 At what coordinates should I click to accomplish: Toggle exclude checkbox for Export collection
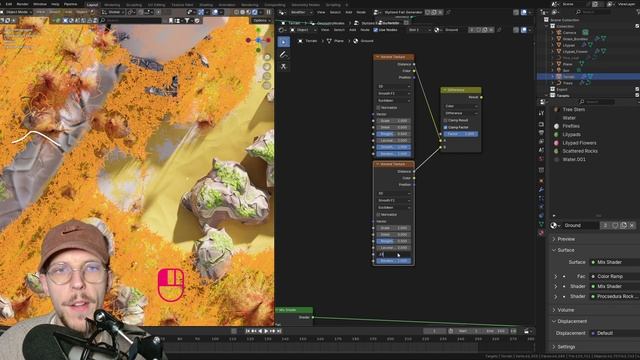(637, 89)
